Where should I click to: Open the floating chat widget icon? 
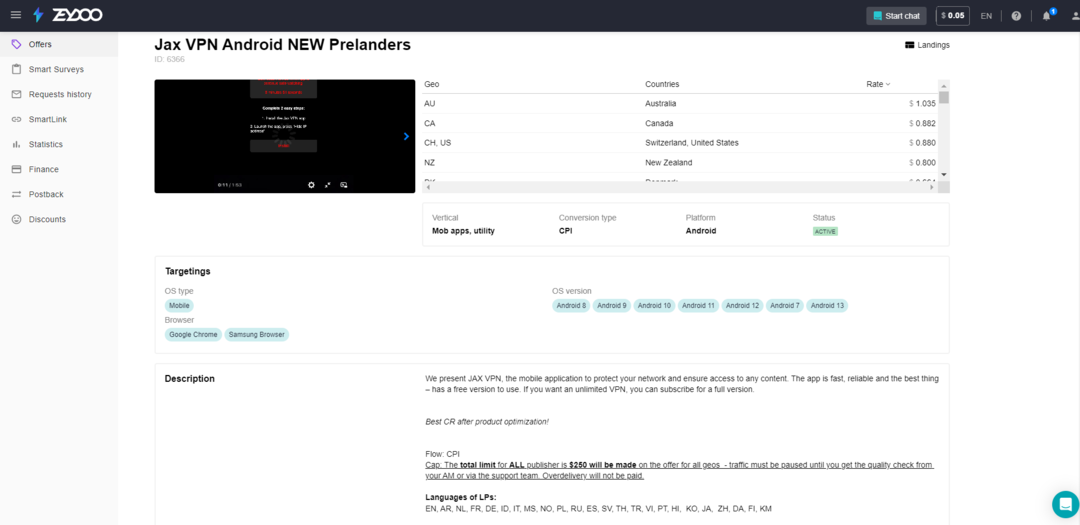1066,504
